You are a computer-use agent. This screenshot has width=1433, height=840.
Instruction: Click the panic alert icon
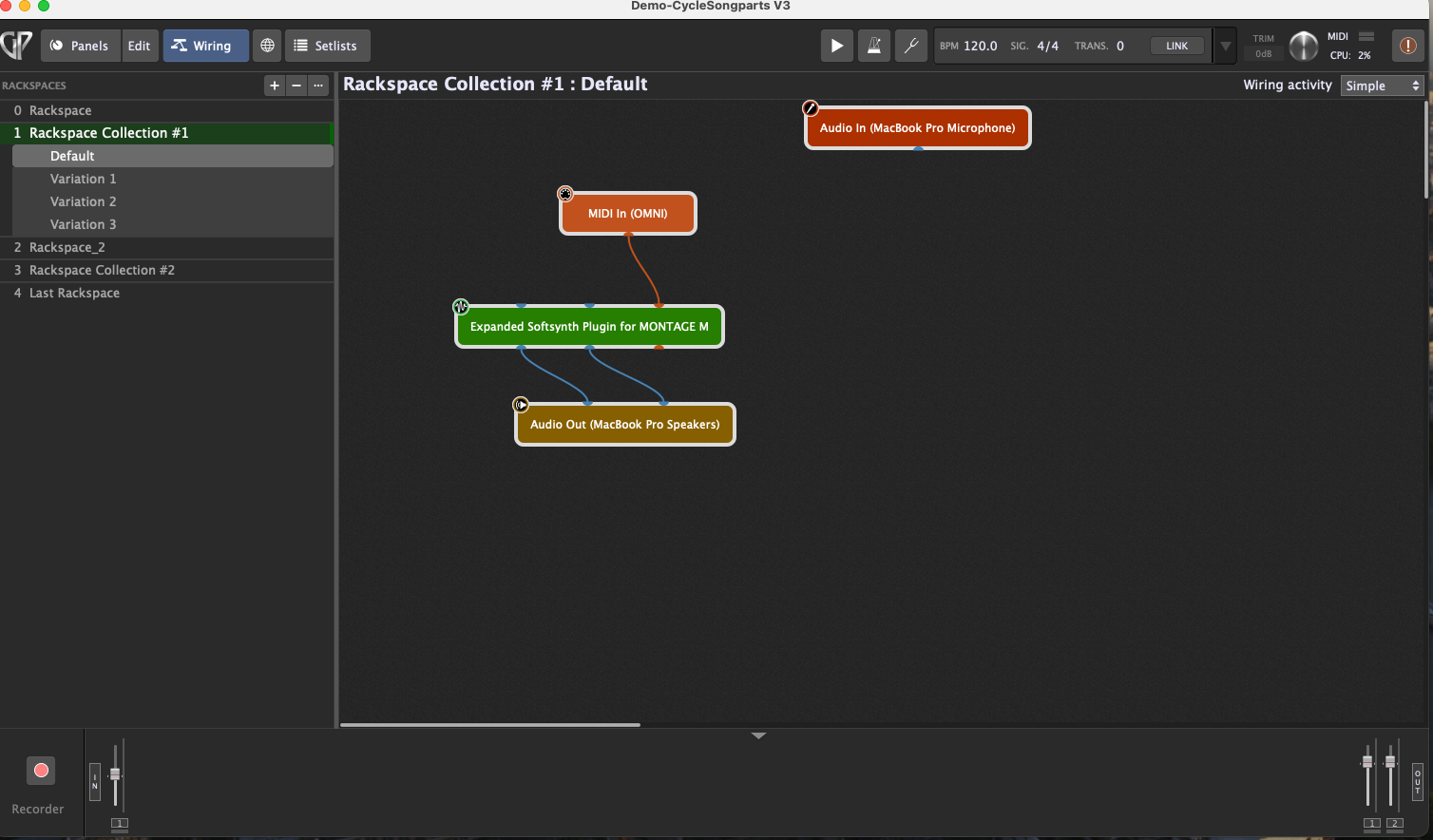[x=1407, y=46]
